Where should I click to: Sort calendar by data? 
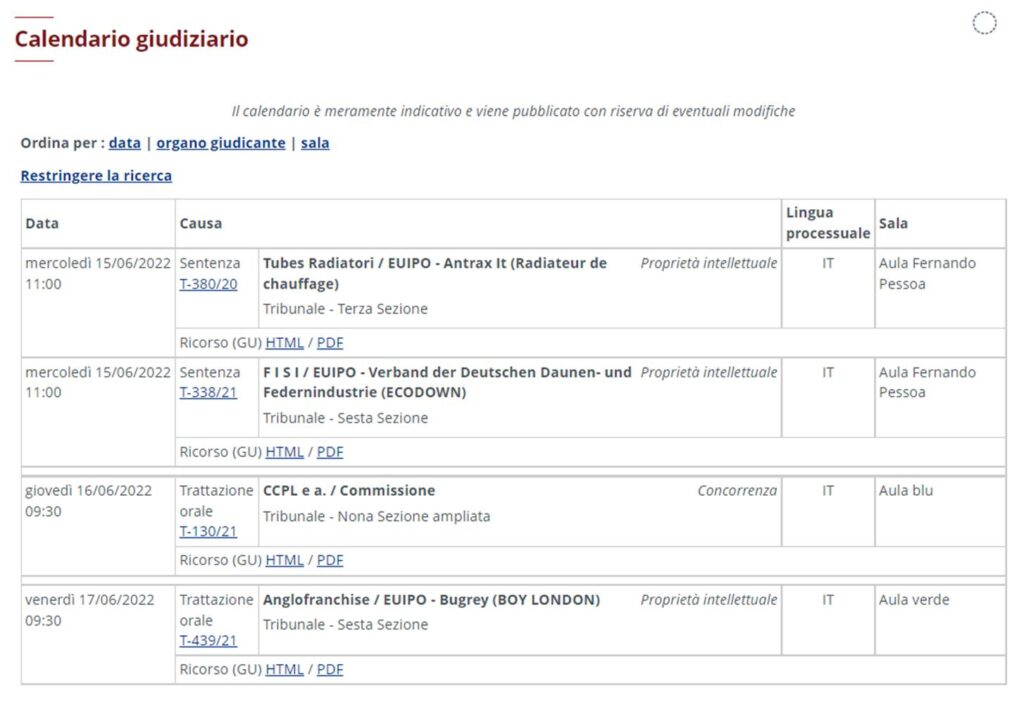(124, 143)
